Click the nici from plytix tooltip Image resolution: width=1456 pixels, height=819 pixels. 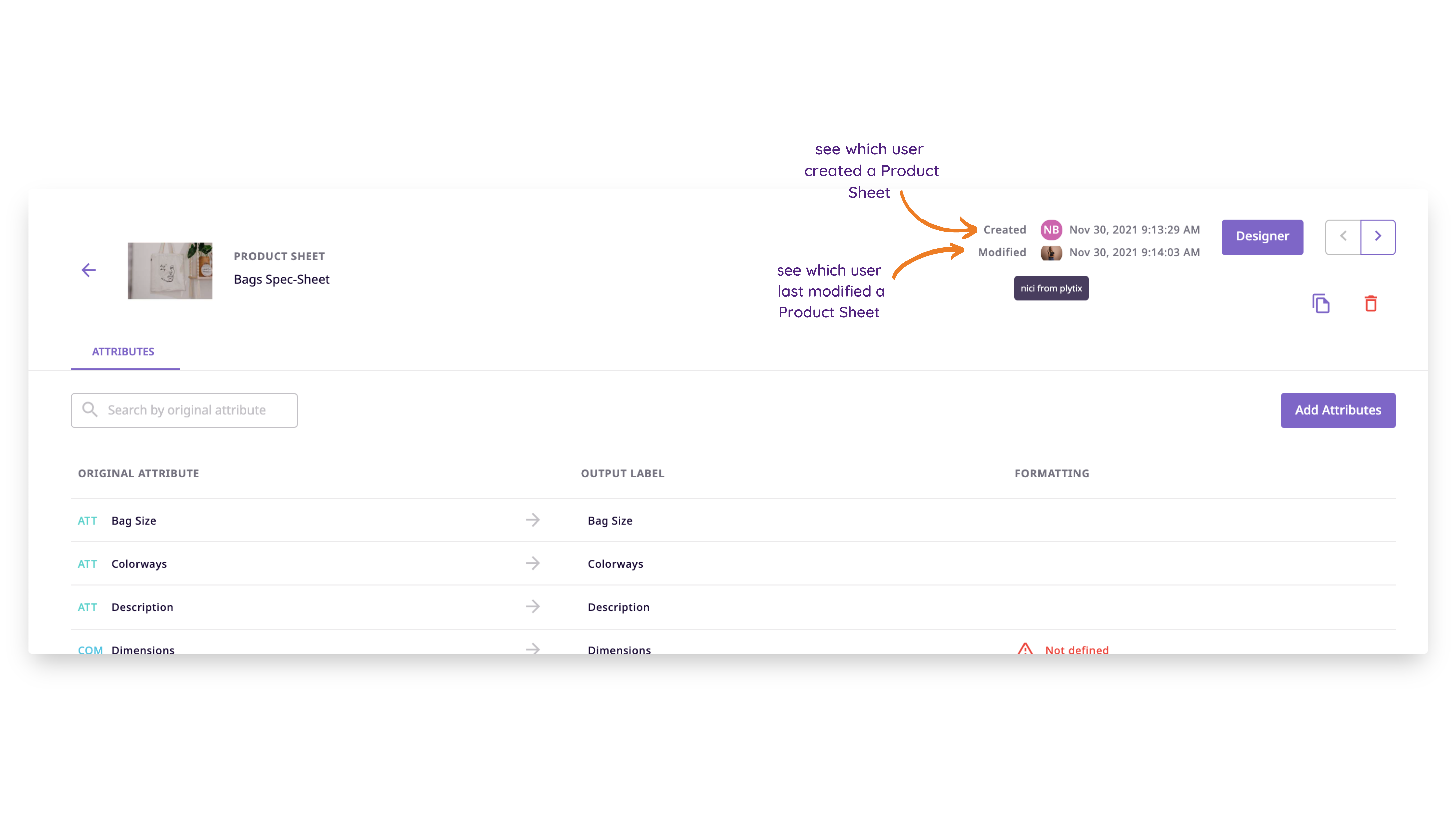(1051, 288)
